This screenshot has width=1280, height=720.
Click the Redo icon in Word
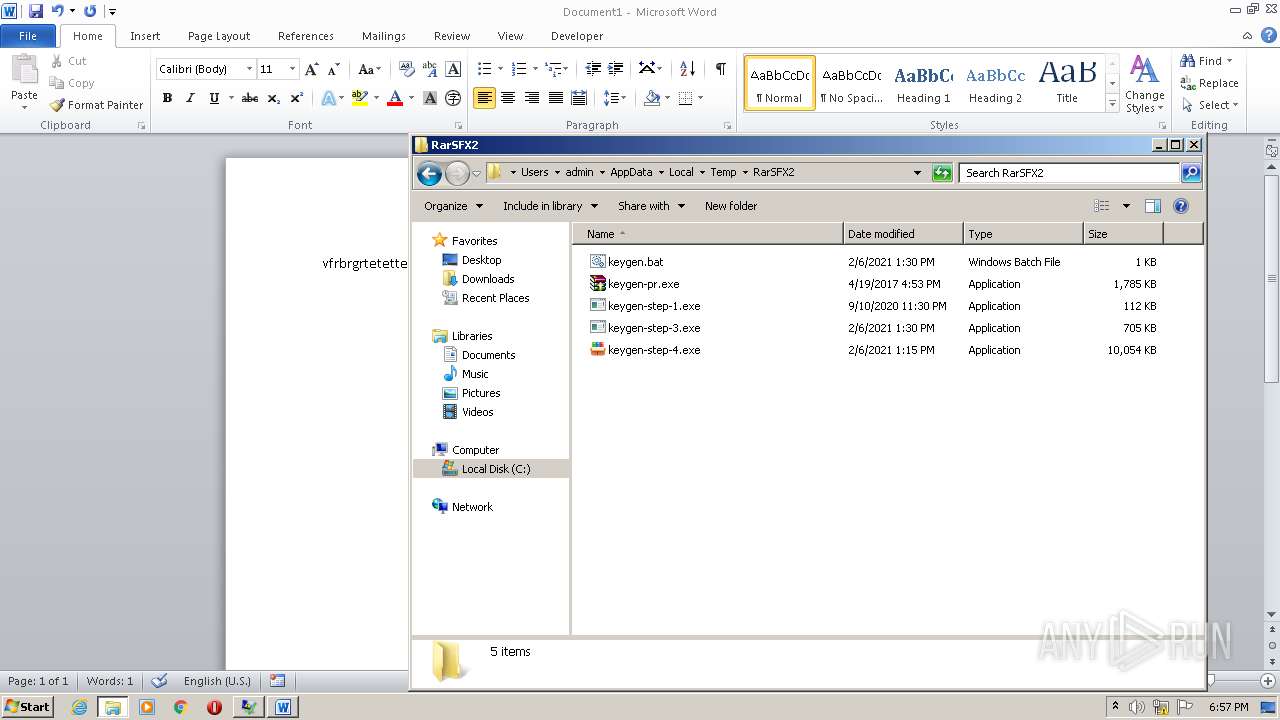90,11
